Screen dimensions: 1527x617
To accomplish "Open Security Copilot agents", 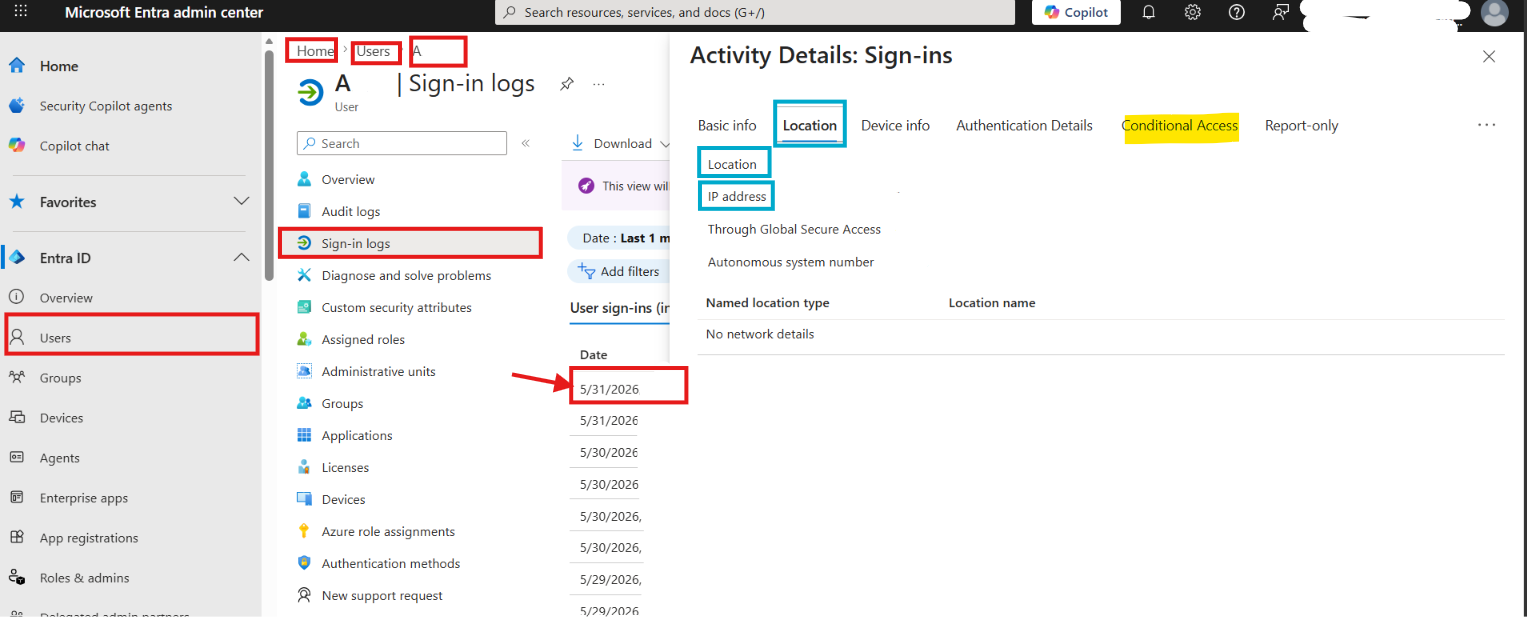I will tap(105, 106).
